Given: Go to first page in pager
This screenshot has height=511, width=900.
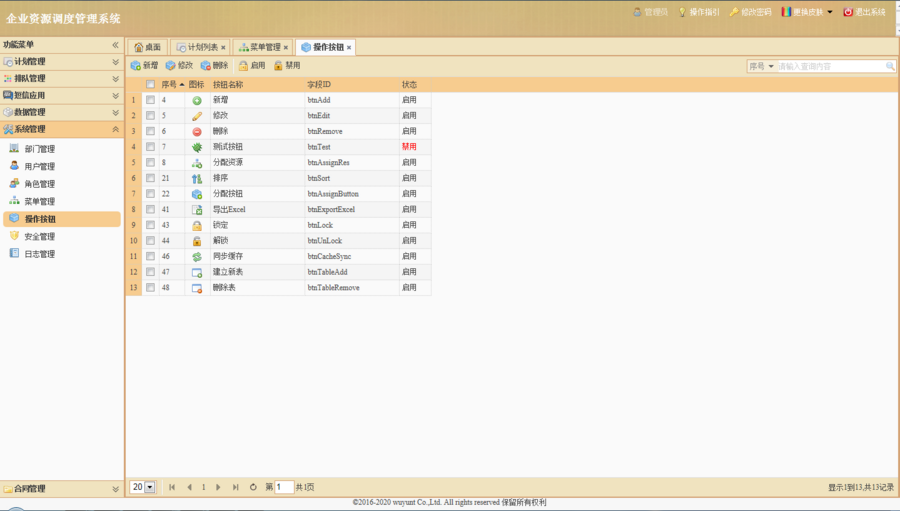Looking at the screenshot, I should click(172, 487).
